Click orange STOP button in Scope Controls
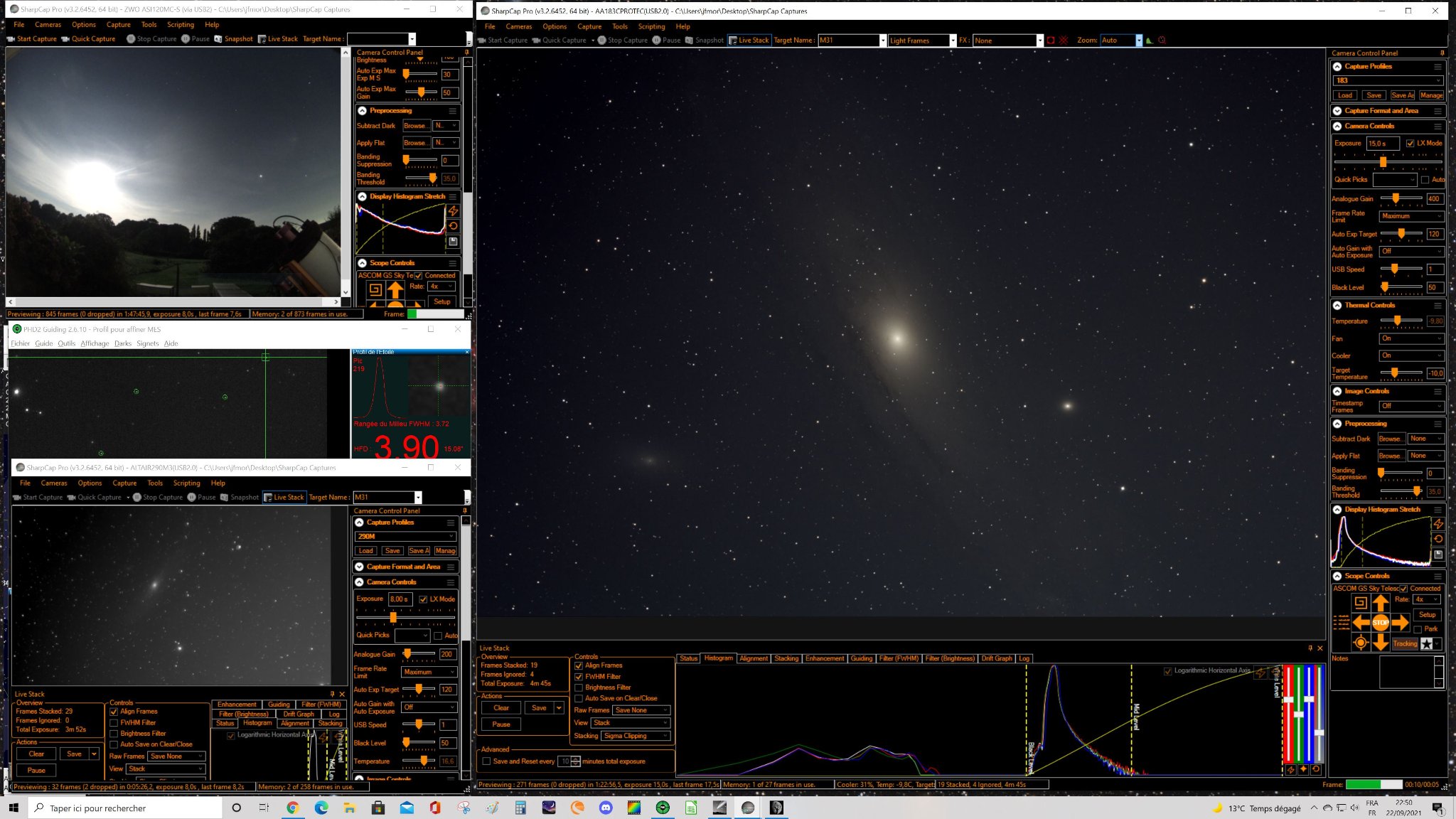 coord(1380,623)
